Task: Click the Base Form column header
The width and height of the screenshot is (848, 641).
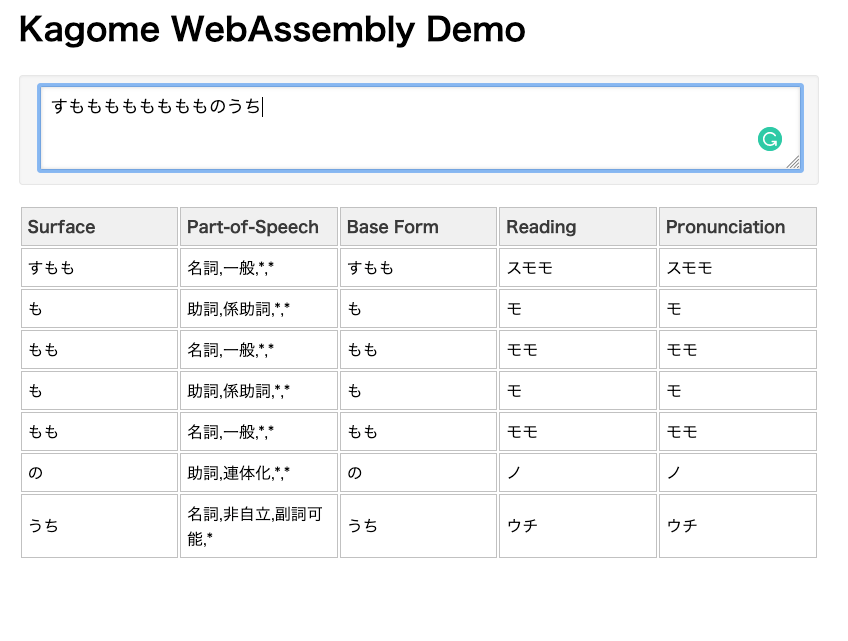Action: 418,227
